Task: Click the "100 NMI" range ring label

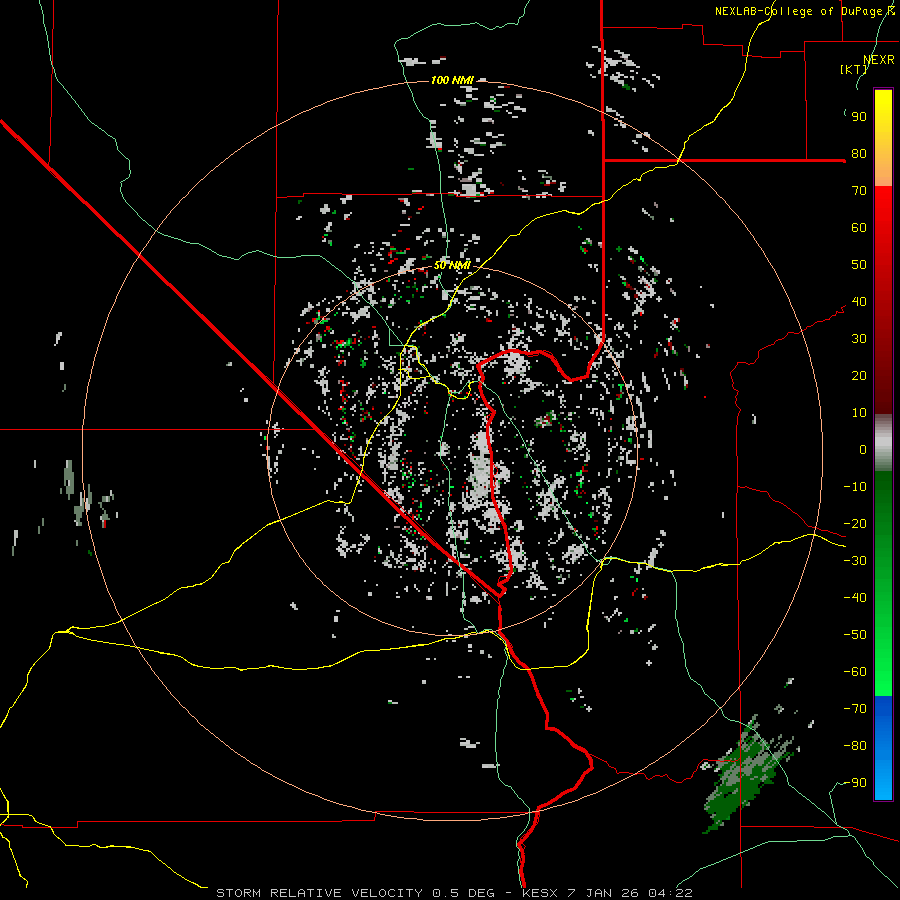Action: click(x=452, y=80)
